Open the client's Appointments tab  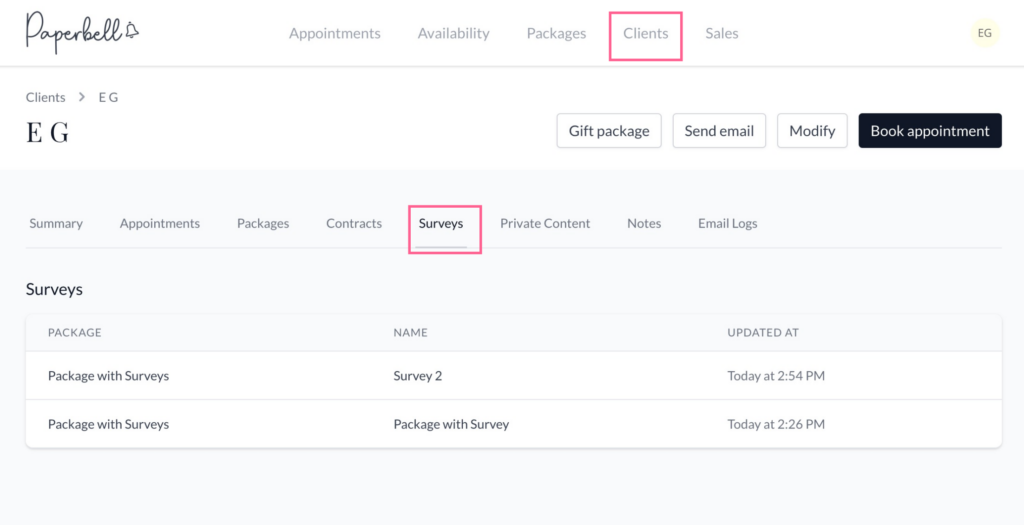[x=159, y=223]
